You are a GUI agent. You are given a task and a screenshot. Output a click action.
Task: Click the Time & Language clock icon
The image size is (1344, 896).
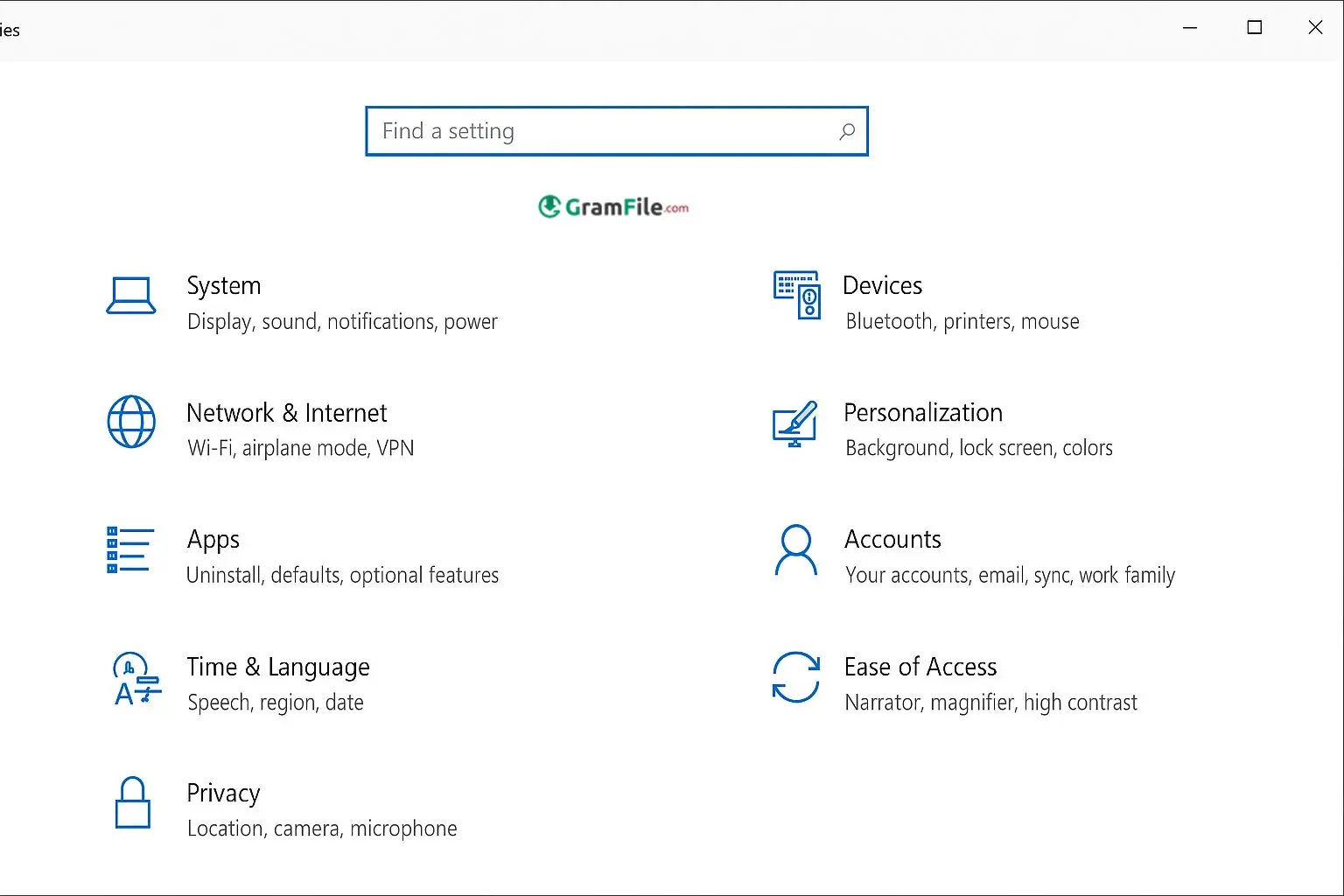pos(136,679)
